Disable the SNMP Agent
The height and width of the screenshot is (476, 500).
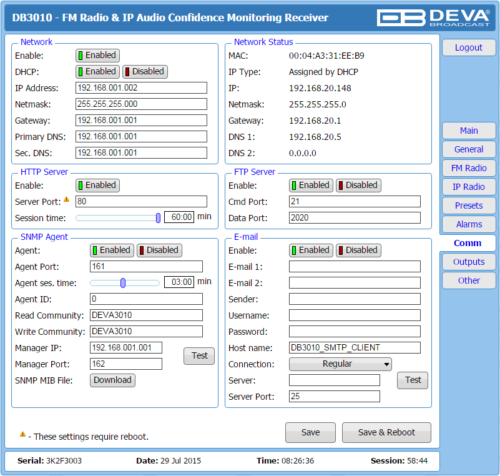[159, 250]
